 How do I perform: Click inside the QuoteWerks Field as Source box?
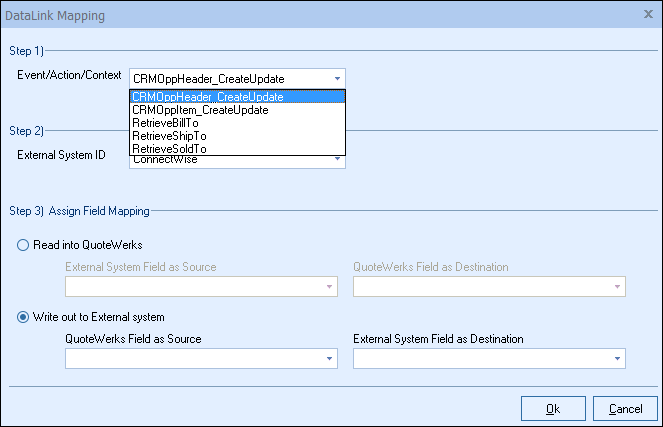click(x=192, y=359)
